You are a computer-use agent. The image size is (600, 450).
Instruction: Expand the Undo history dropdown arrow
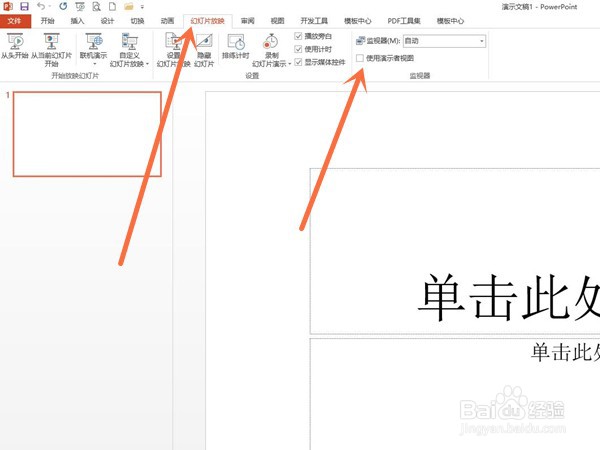click(50, 7)
